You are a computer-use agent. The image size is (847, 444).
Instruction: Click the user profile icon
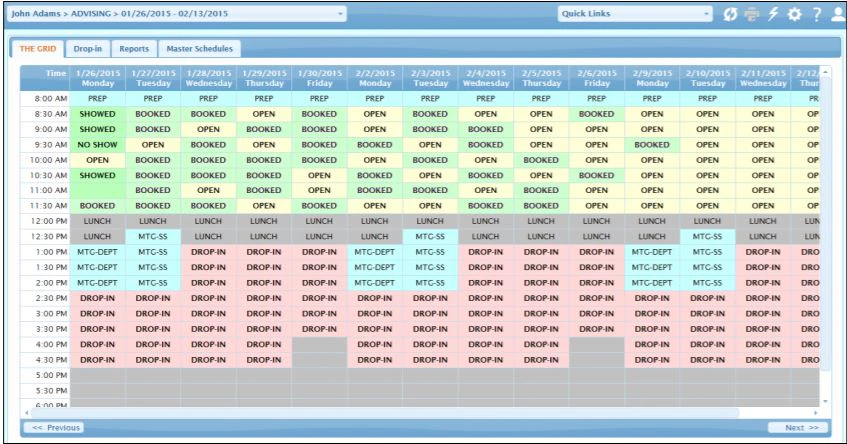[x=838, y=14]
